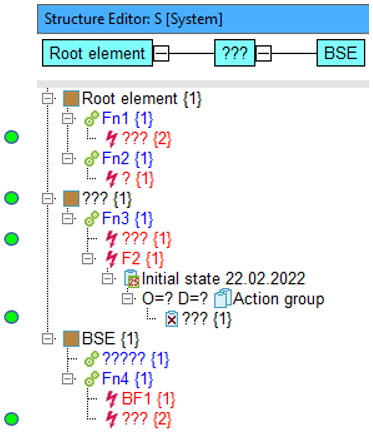
Task: Click the gear icon next to ????? function
Action: click(x=91, y=359)
